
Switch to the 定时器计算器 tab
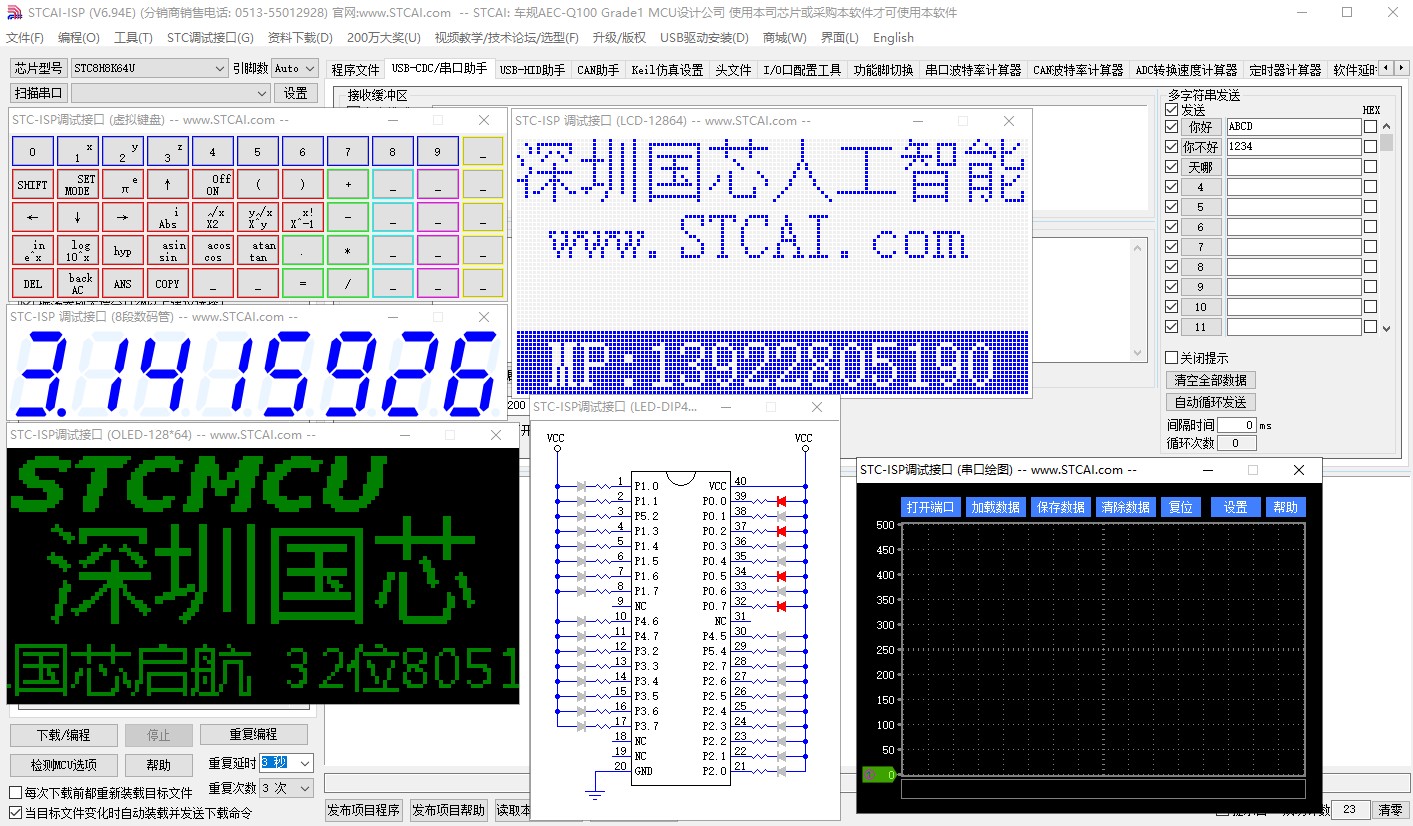1285,70
